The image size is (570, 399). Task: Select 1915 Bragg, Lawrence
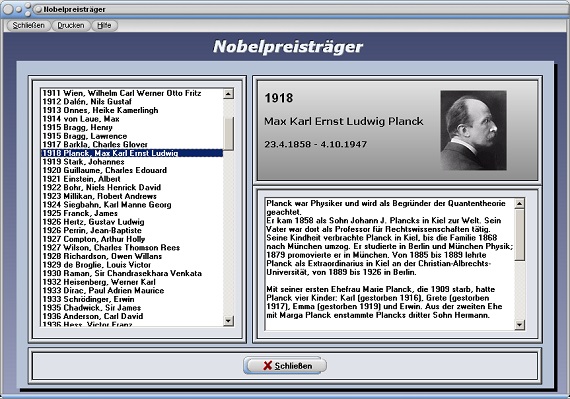[x=132, y=136]
